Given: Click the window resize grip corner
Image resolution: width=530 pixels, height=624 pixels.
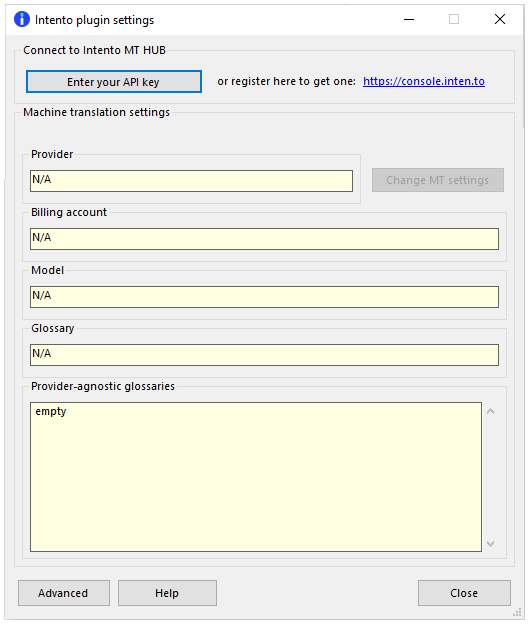Looking at the screenshot, I should pos(517,612).
